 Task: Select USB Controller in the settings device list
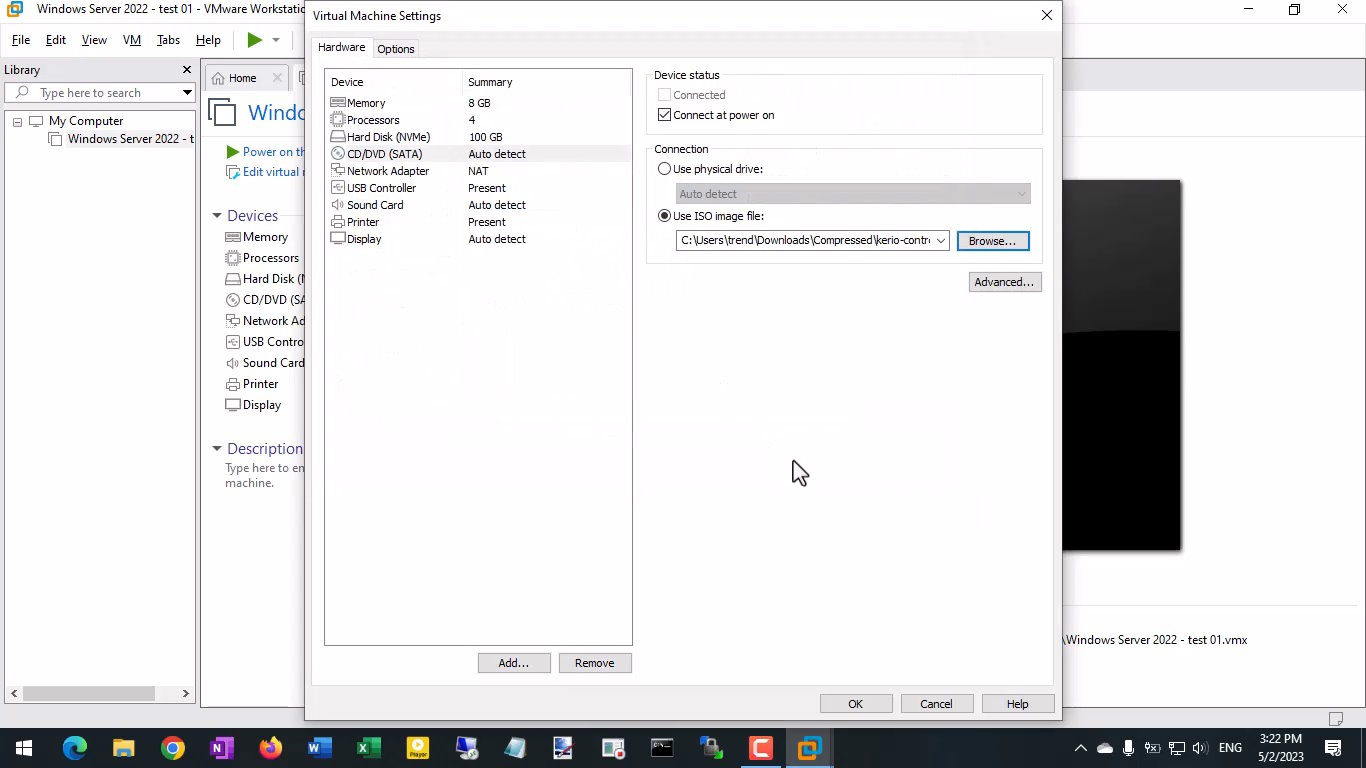[479, 188]
